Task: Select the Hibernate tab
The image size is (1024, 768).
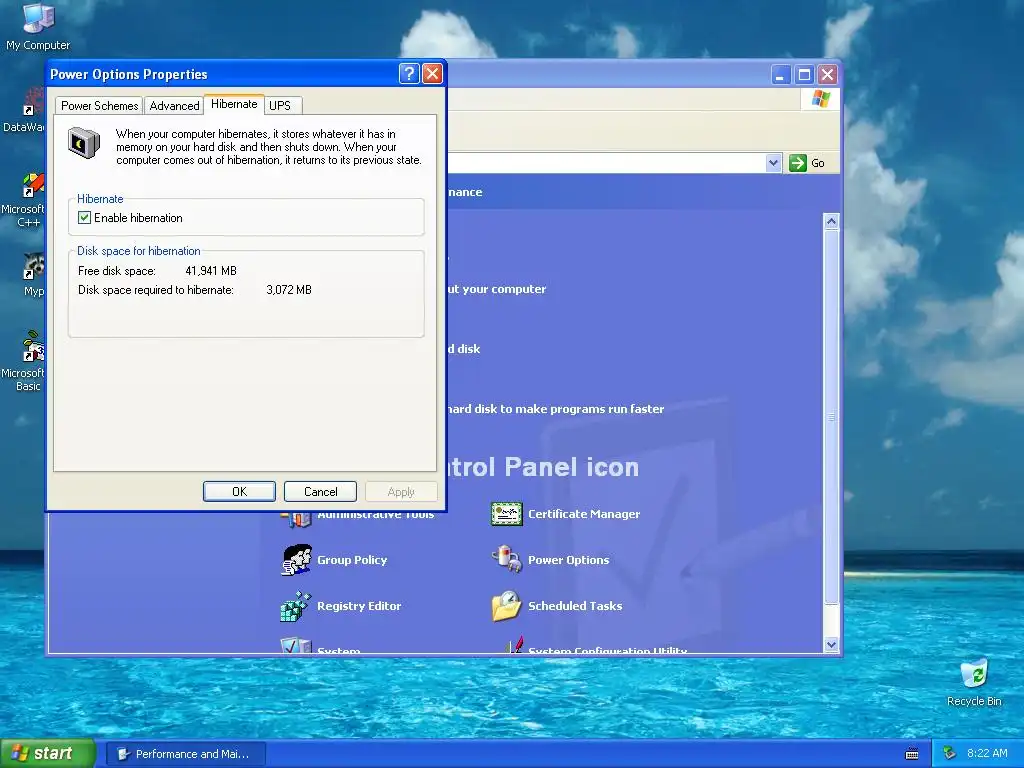Action: (234, 104)
